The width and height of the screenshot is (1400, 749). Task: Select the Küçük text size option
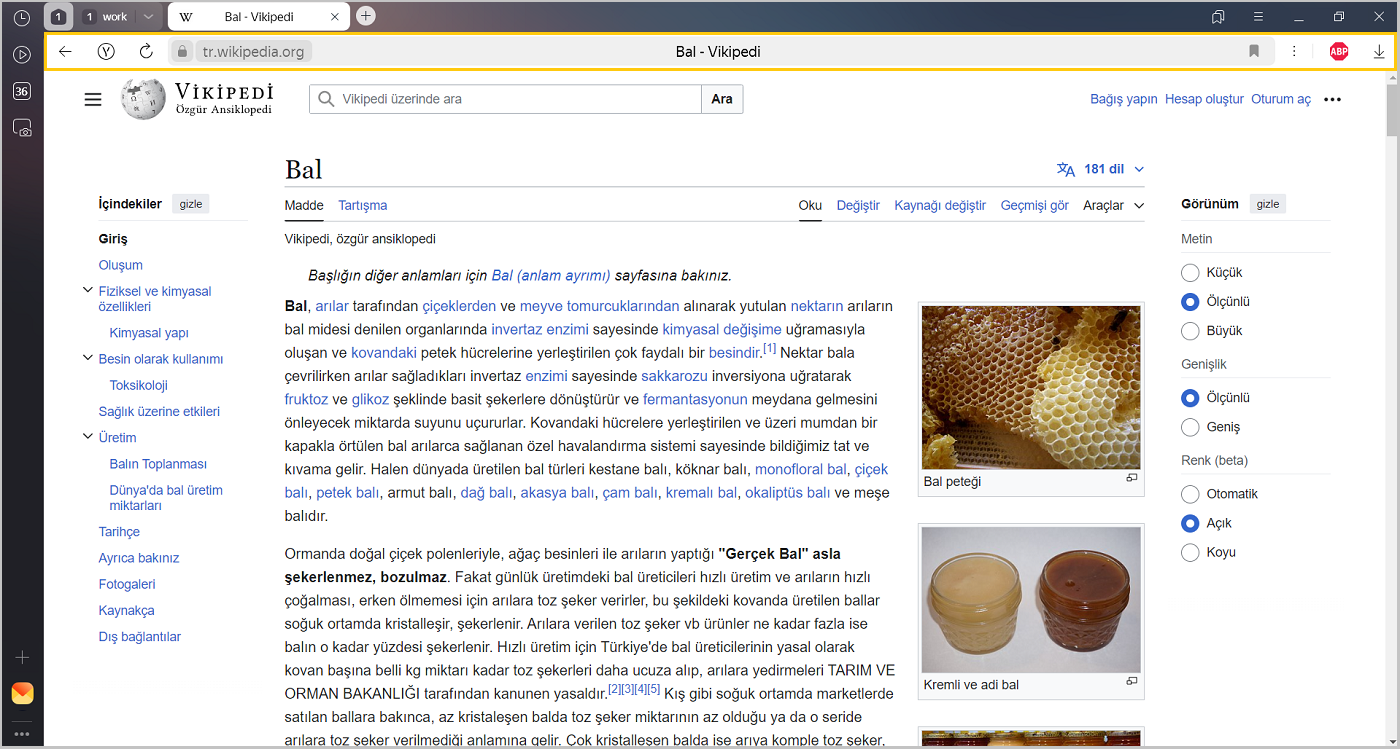pyautogui.click(x=1190, y=273)
